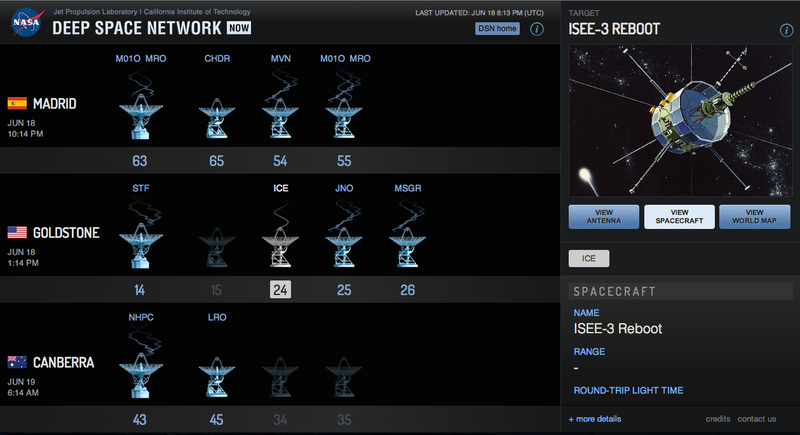
Task: Click the Spain flag next to Madrid
Action: (17, 103)
